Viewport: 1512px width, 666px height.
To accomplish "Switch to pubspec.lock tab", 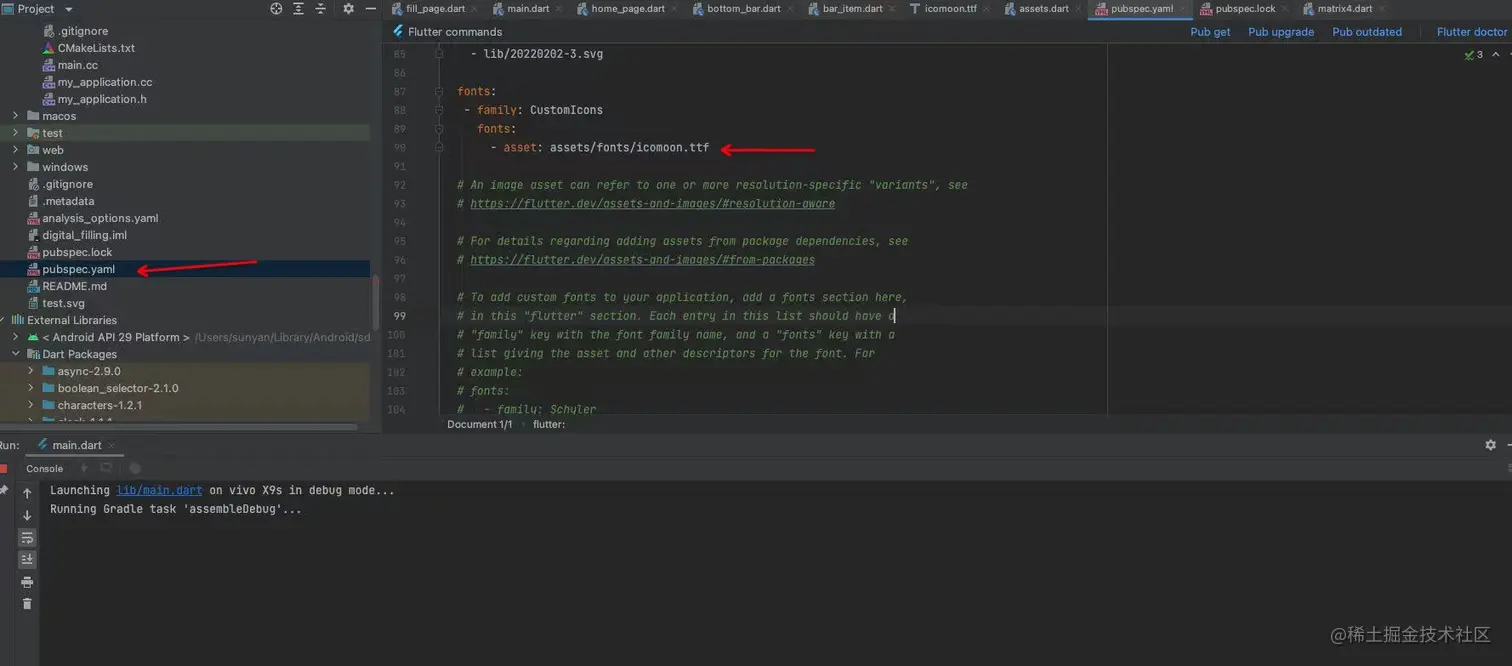I will 1245,9.
